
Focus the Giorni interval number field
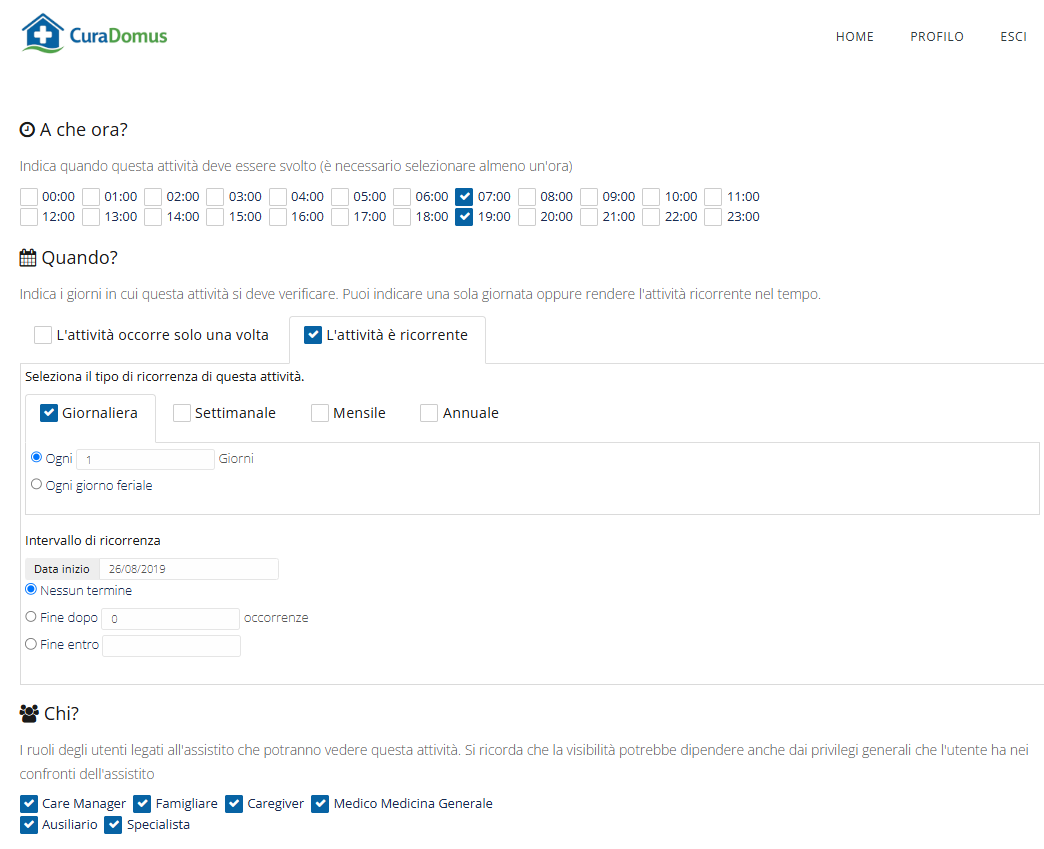tap(146, 459)
